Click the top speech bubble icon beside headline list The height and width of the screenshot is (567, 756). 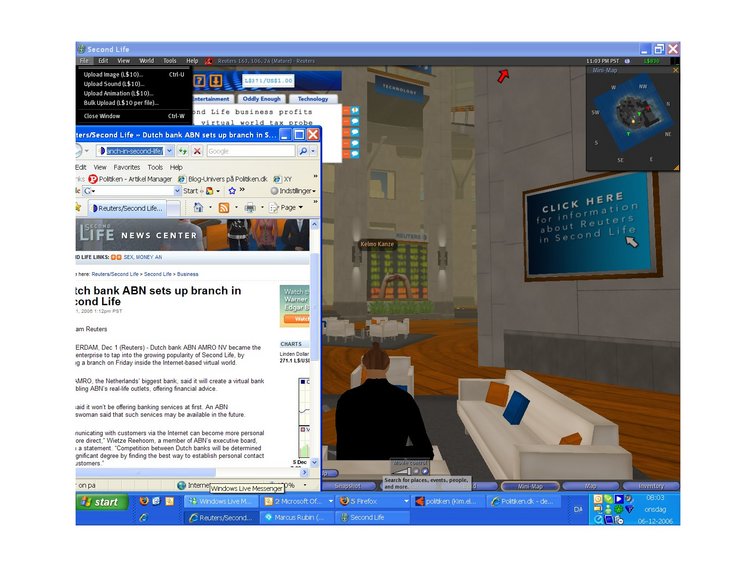tap(355, 110)
